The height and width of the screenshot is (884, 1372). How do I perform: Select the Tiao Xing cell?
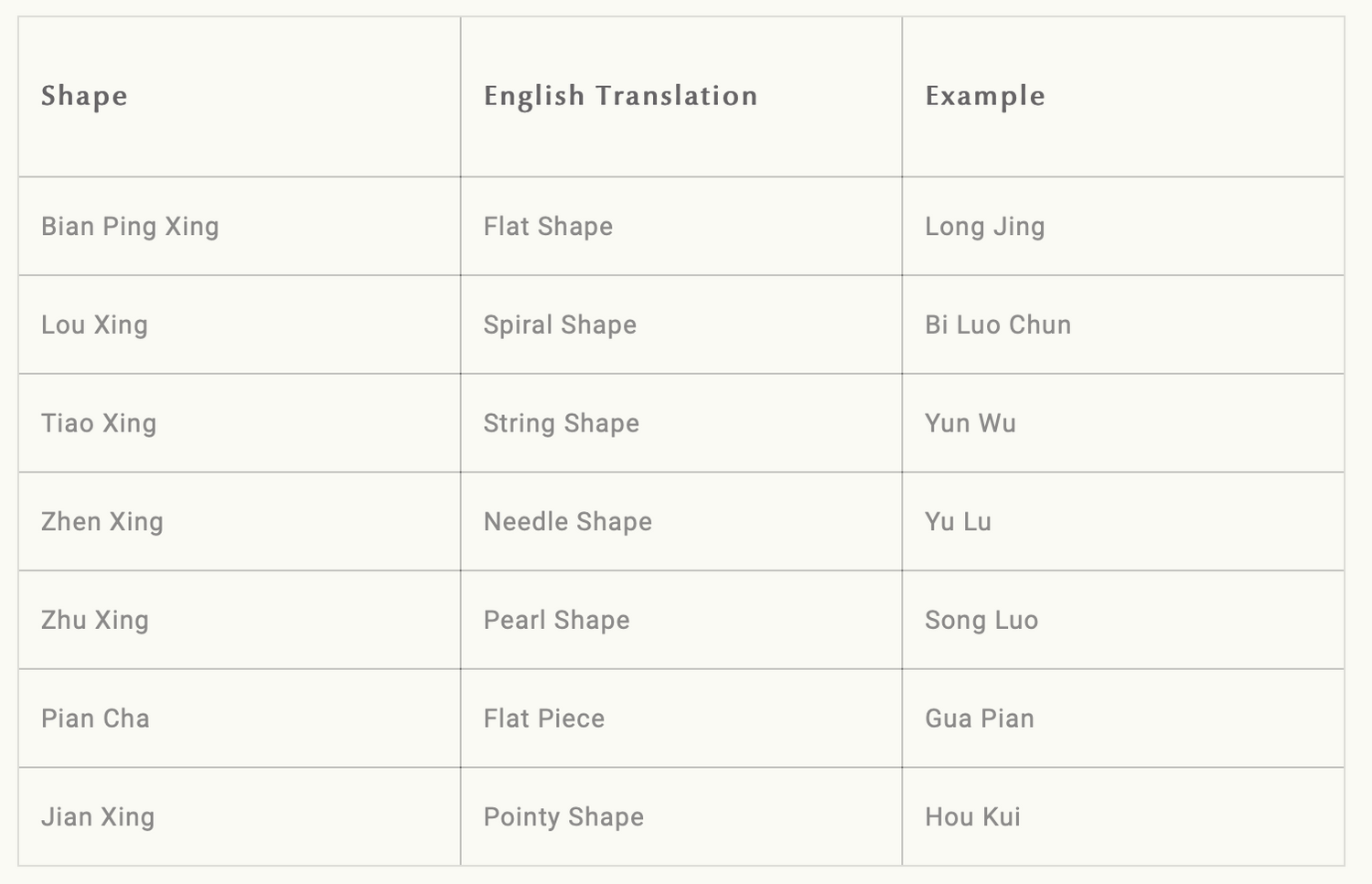(240, 423)
